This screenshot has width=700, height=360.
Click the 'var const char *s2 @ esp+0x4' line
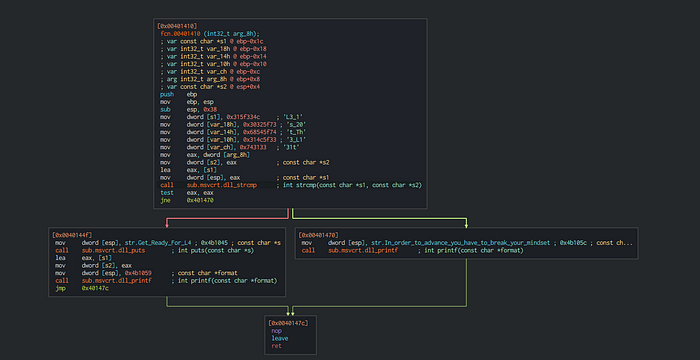click(210, 87)
